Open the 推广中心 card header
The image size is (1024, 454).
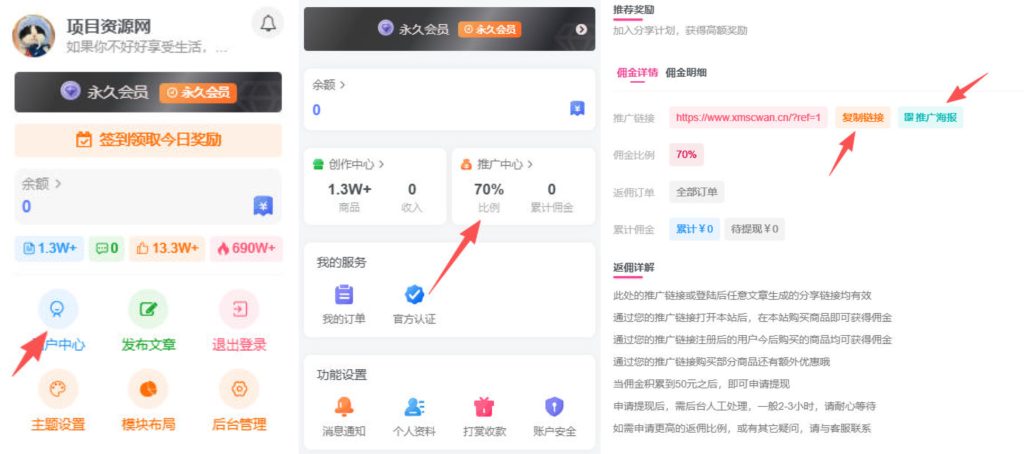496,165
